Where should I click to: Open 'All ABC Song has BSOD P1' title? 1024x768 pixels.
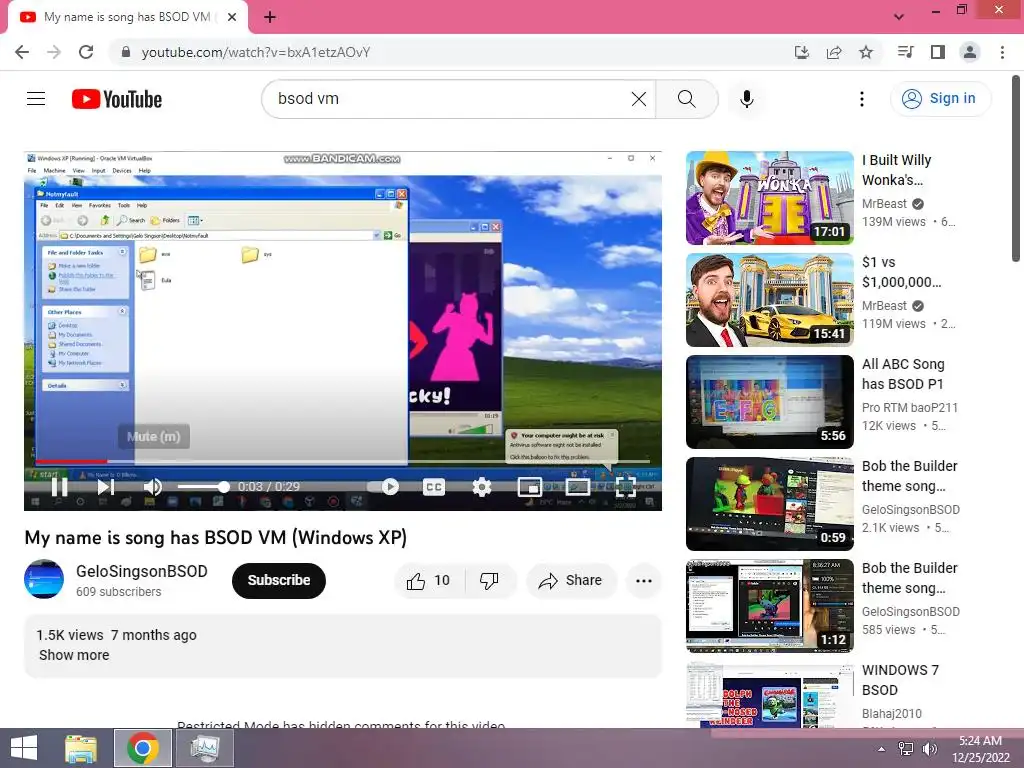tap(903, 374)
